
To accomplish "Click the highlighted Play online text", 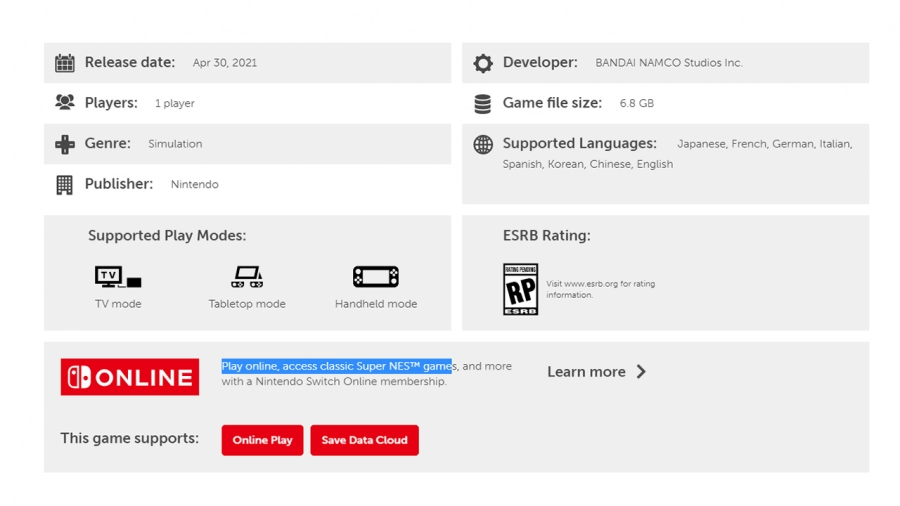I will click(x=335, y=366).
